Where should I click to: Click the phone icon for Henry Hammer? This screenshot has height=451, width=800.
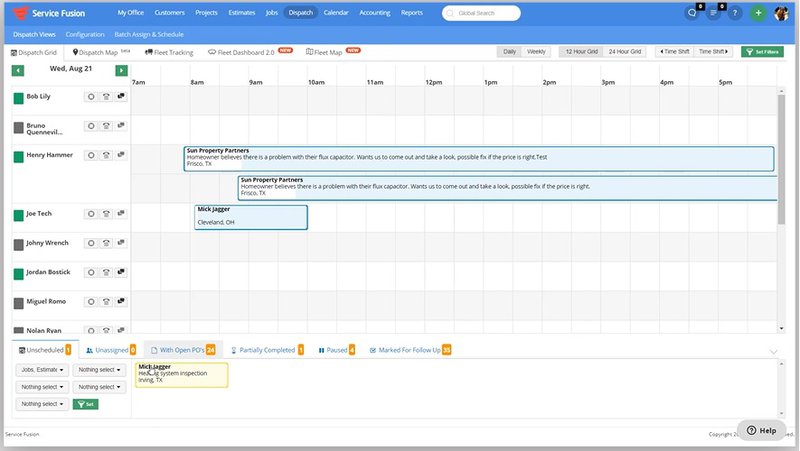[x=106, y=155]
